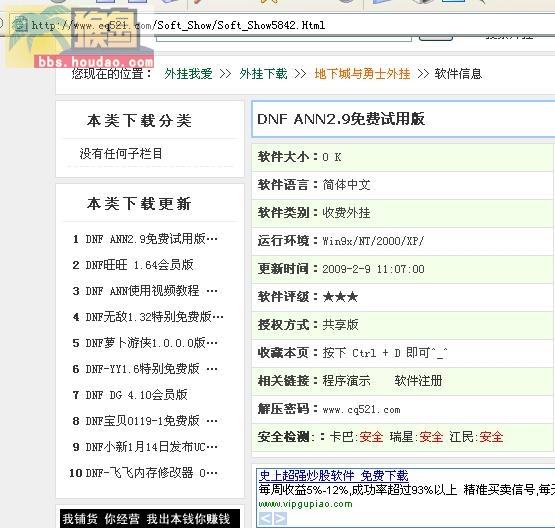The image size is (555, 528).
Task: Open list item DNF旺旺 1.64会员版
Action: [139, 265]
